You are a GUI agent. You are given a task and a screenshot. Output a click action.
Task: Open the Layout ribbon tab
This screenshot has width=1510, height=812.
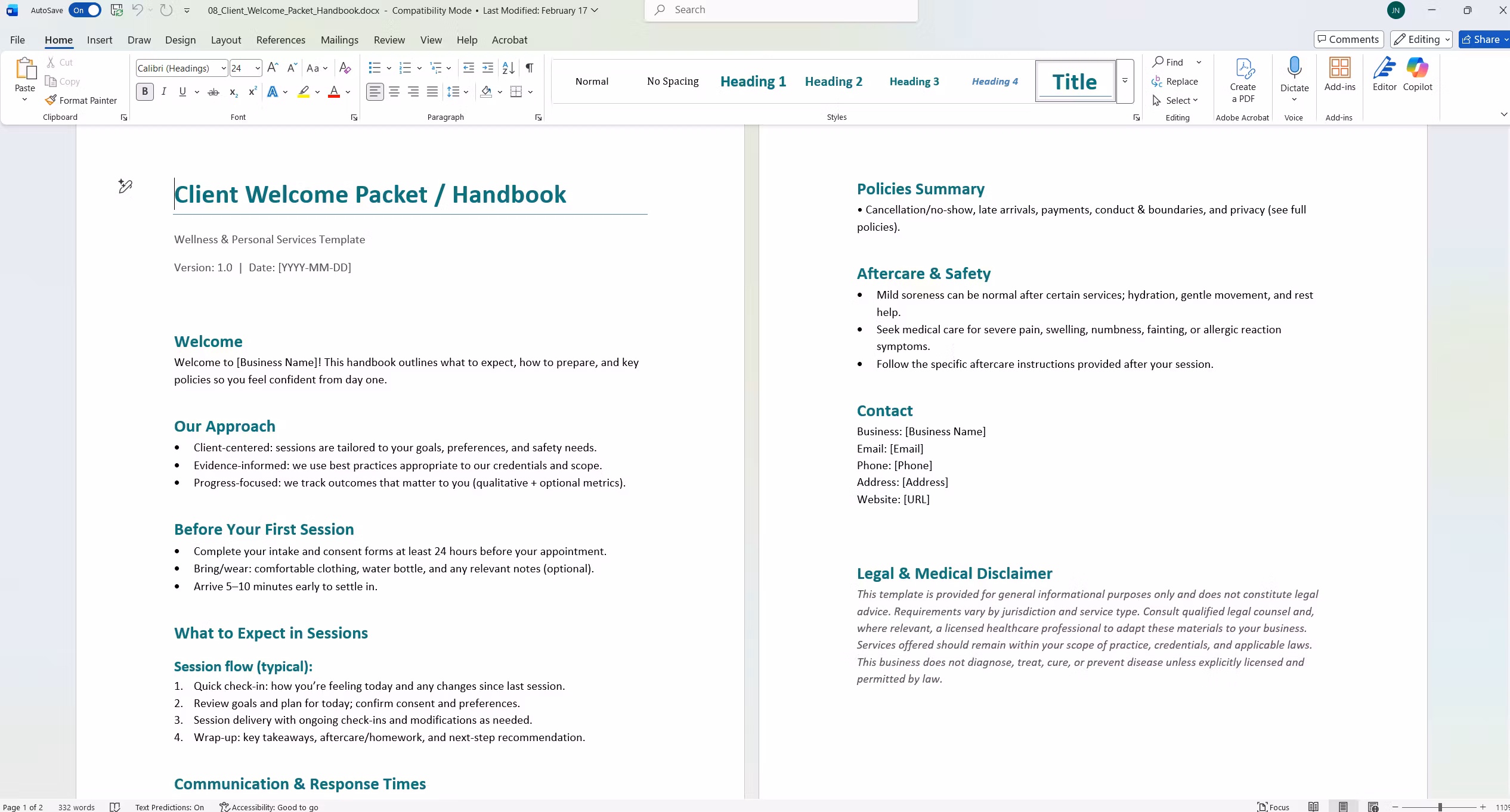226,40
